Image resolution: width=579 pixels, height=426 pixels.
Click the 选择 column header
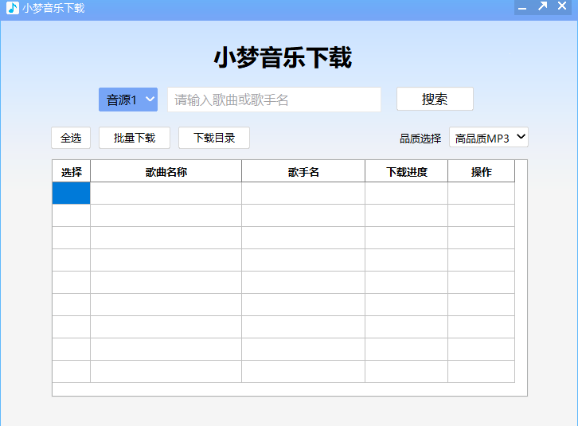[x=71, y=172]
